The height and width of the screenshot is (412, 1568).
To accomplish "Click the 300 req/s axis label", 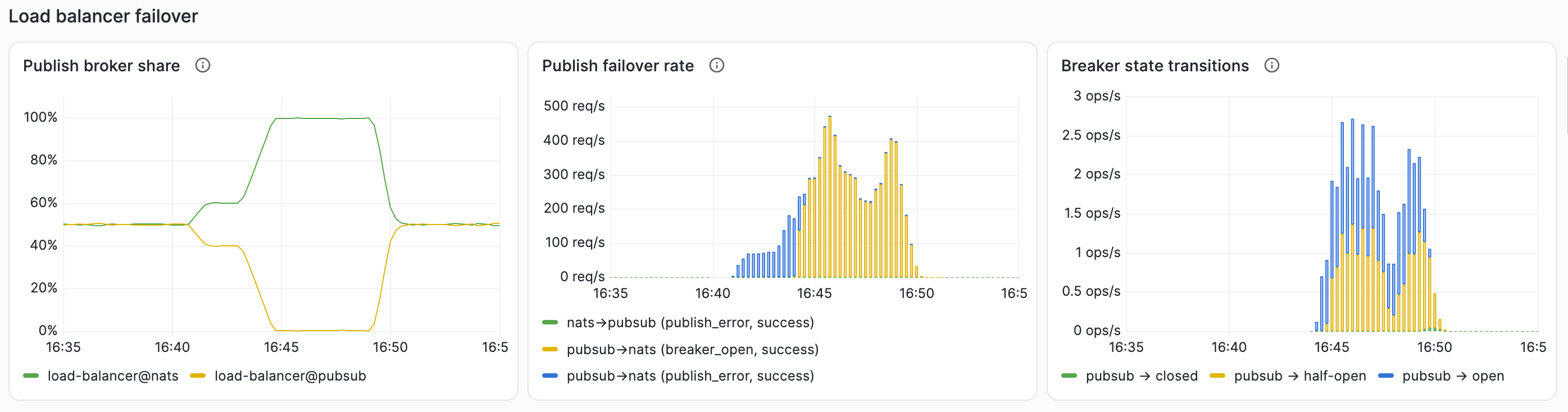I will pos(574,175).
